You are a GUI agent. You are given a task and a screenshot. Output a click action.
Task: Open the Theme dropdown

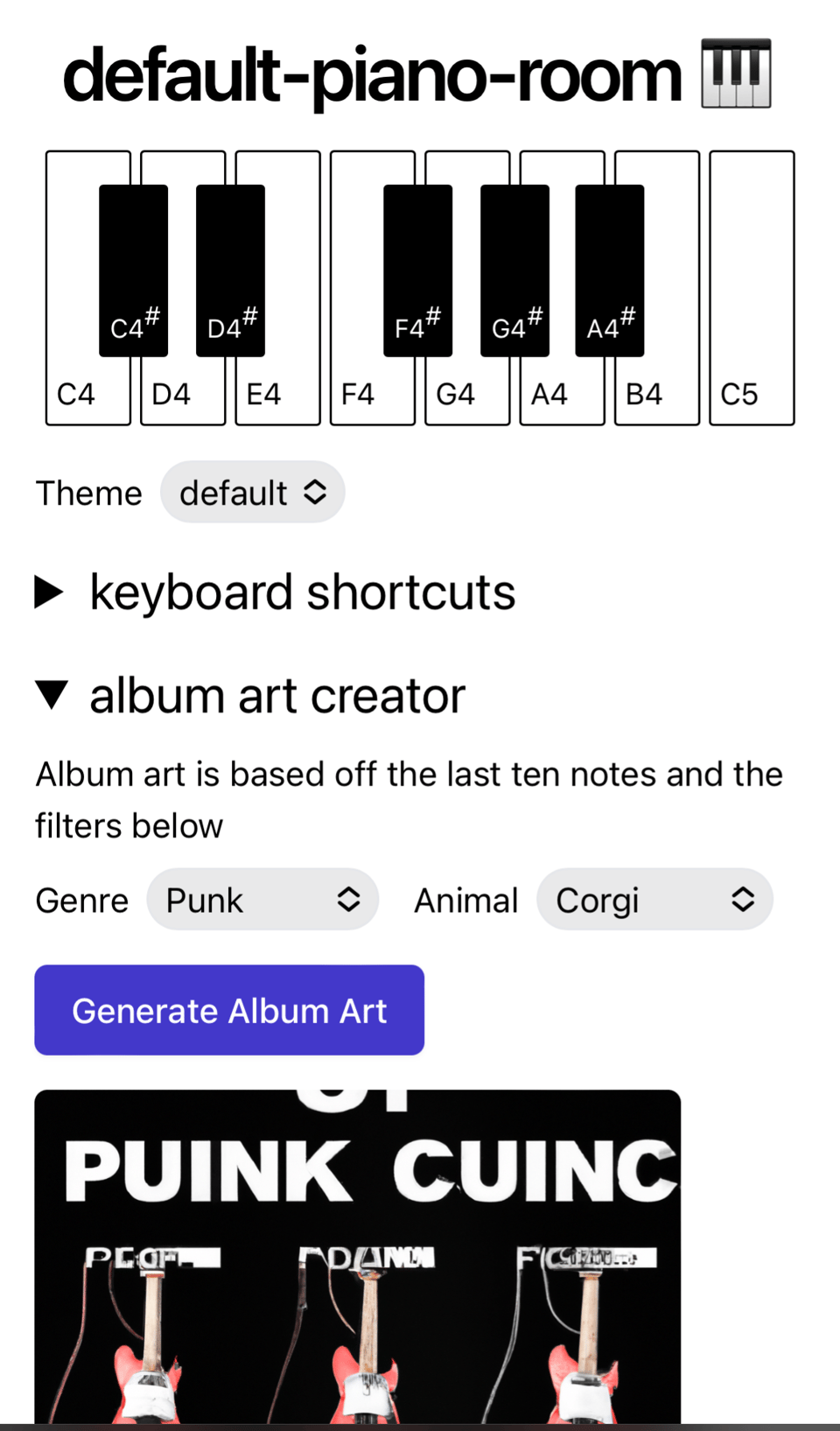point(252,493)
